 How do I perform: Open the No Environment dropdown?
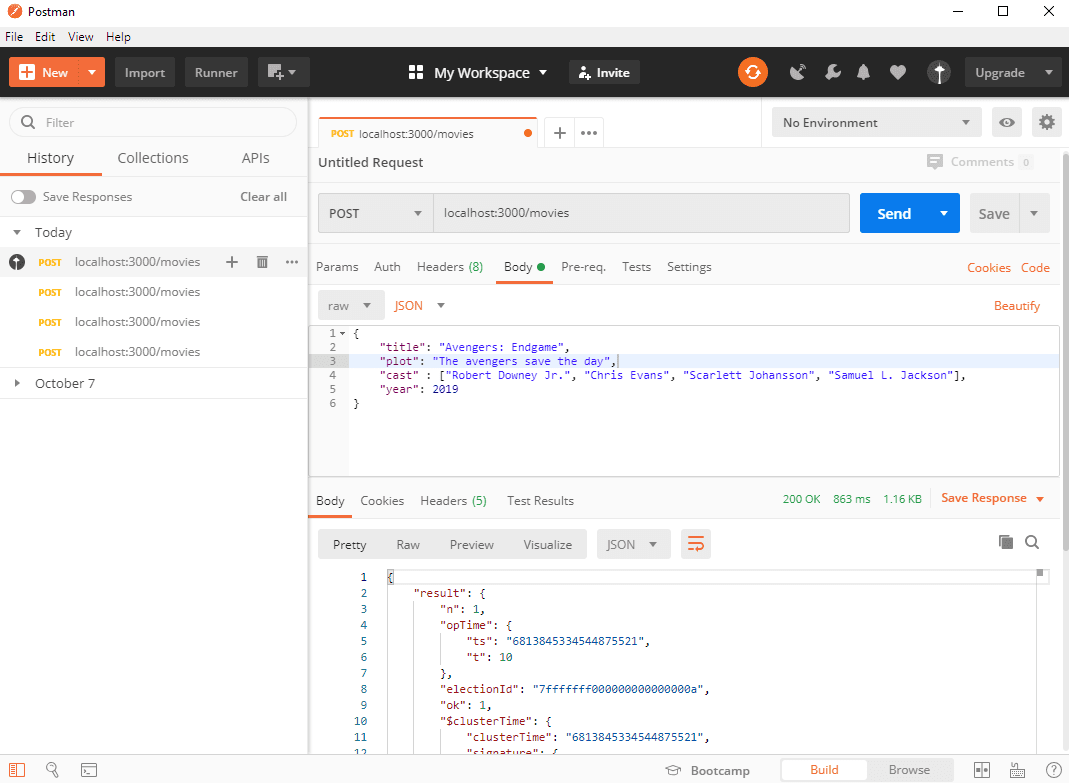click(876, 122)
